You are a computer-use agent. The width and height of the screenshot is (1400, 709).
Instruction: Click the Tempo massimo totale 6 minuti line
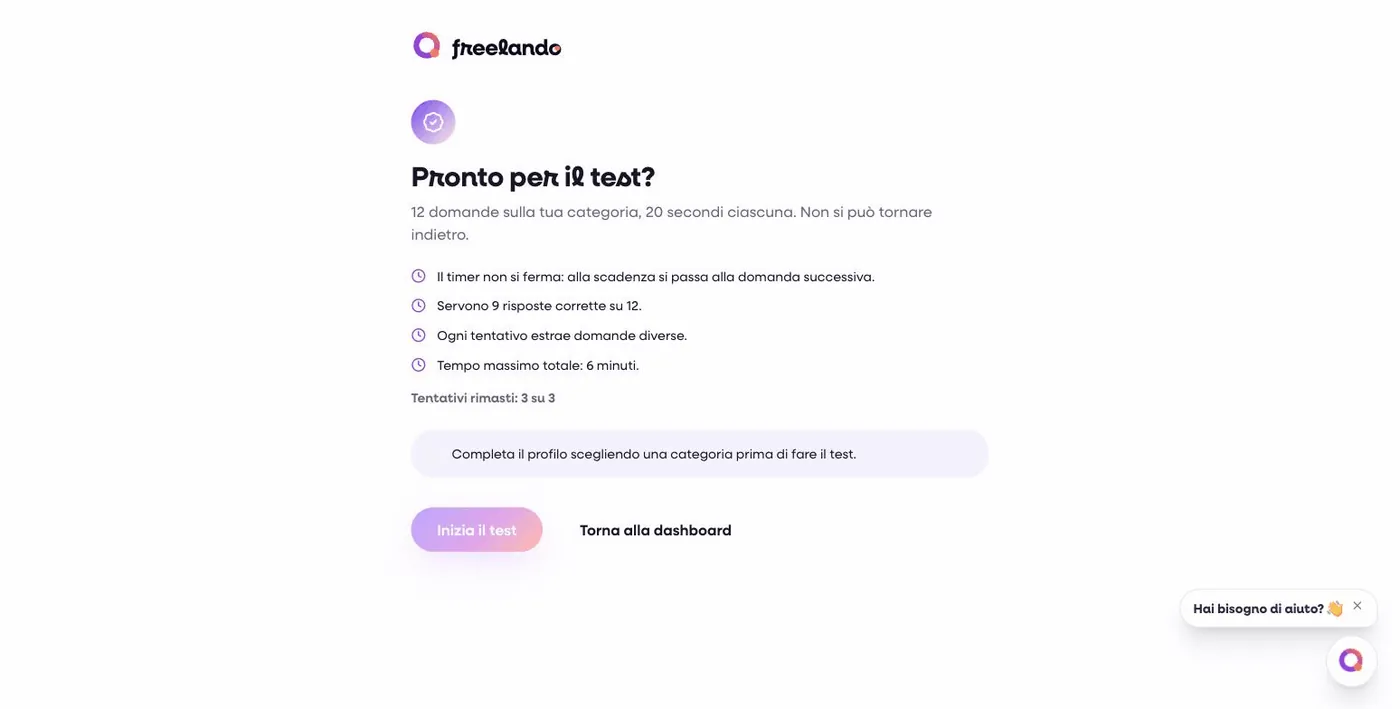click(x=538, y=366)
